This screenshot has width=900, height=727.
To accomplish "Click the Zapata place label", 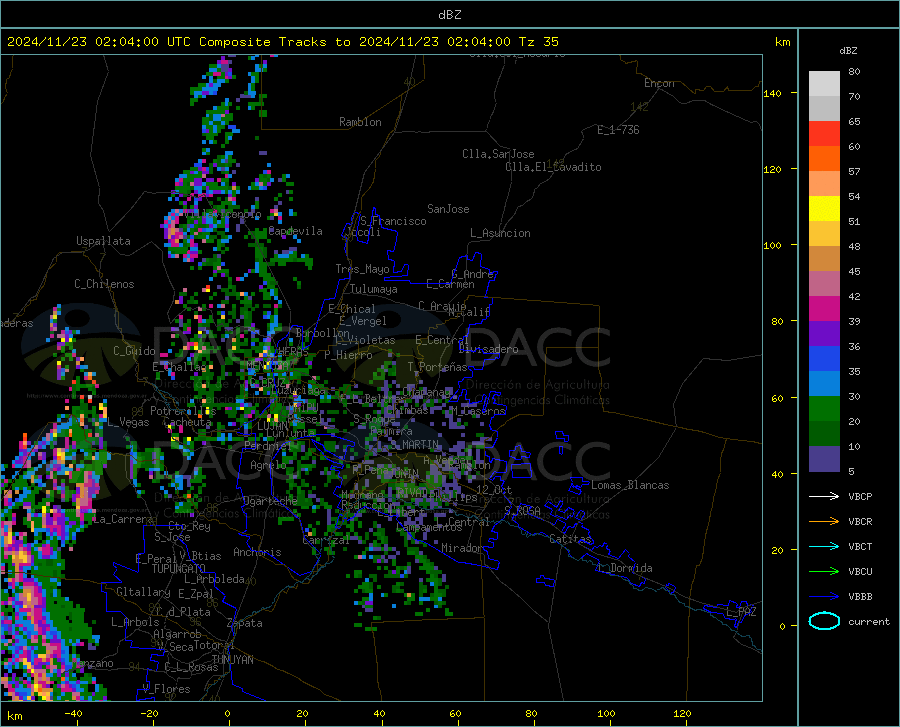I will 245,623.
